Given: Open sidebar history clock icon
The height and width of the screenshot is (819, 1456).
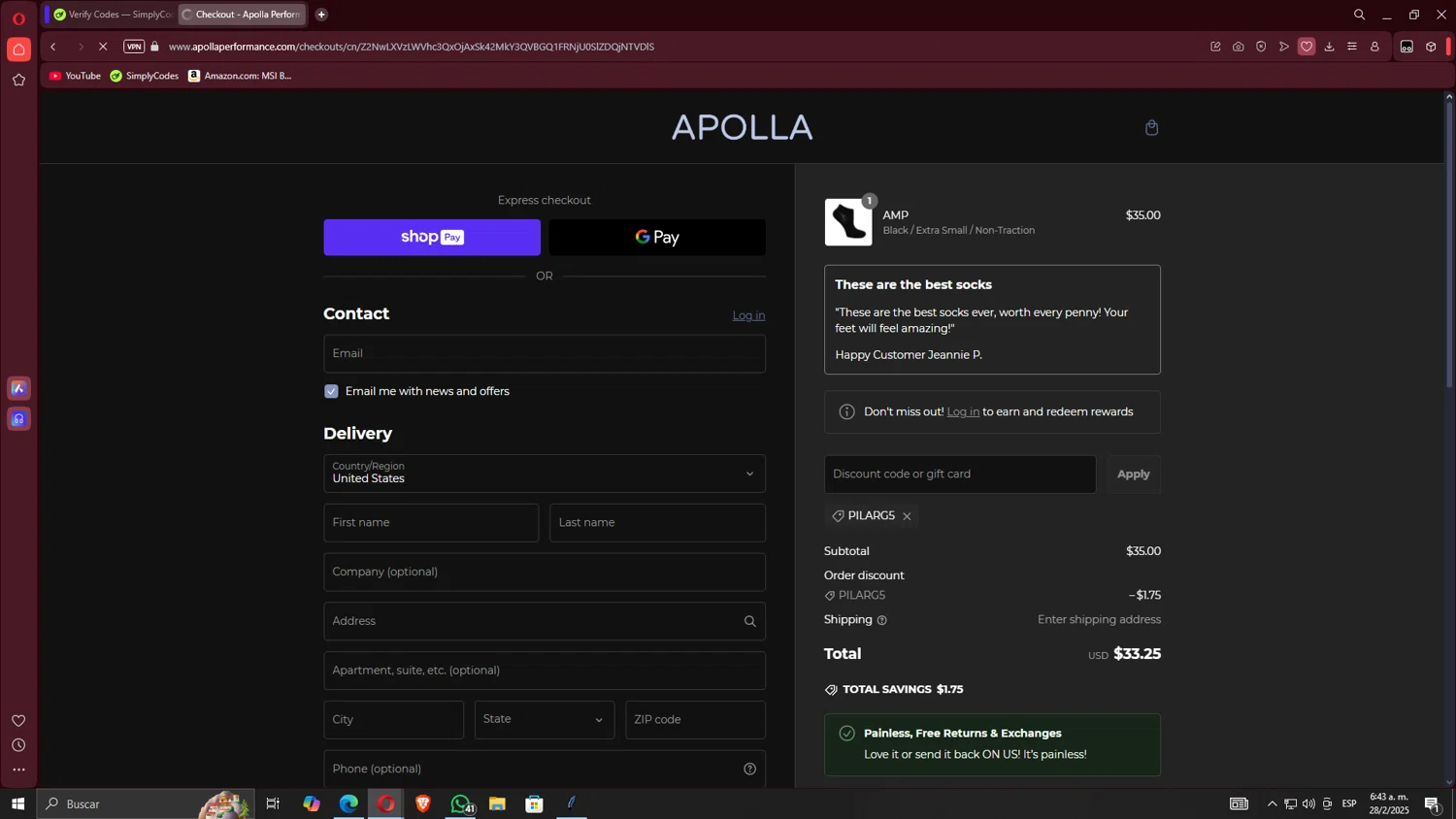Looking at the screenshot, I should pos(18,745).
